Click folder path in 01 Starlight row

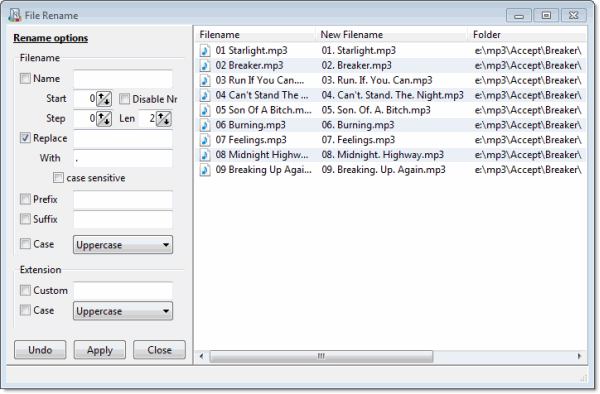click(x=528, y=50)
